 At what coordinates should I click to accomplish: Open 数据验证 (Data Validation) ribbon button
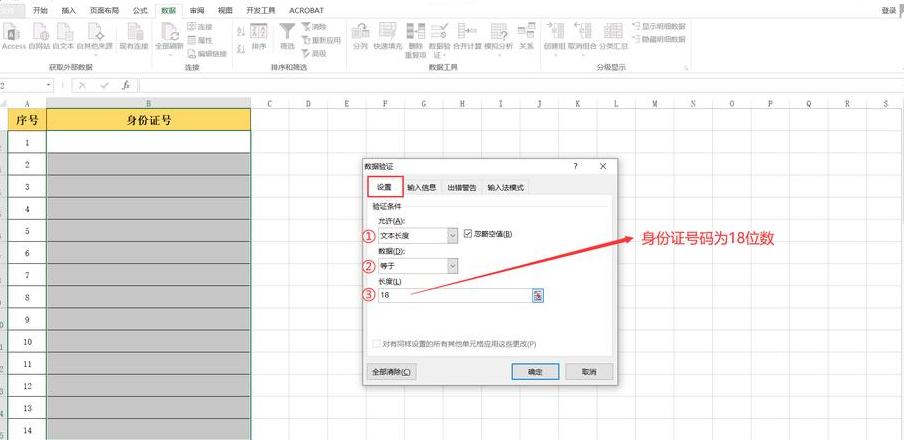(440, 40)
